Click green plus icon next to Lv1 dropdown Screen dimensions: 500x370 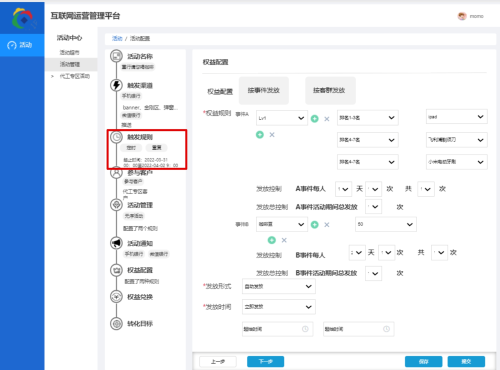314,118
